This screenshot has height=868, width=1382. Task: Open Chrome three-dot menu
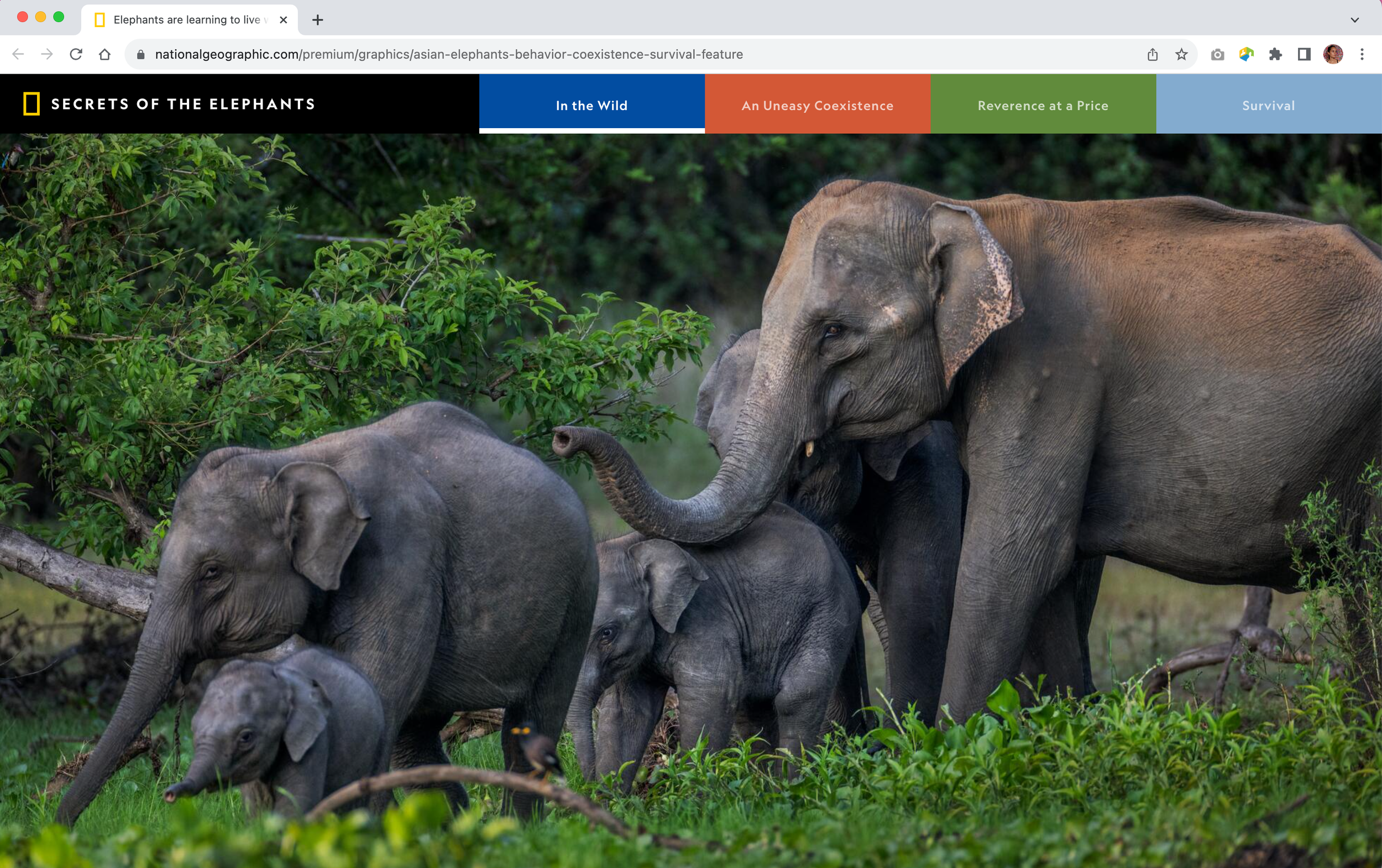1362,55
